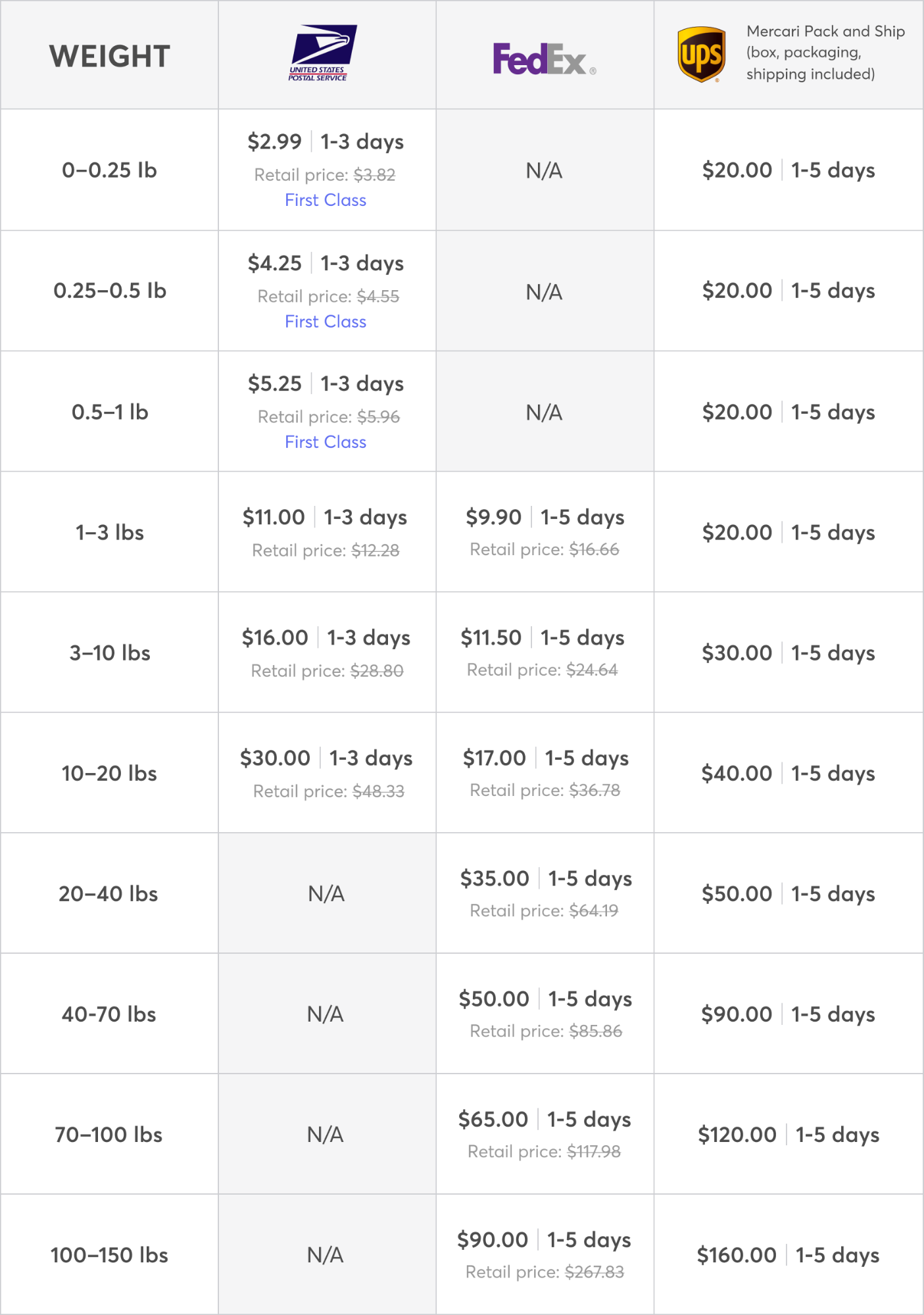924x1315 pixels.
Task: Click FedEx $50.00 rate for 40-70 lbs
Action: pyautogui.click(x=494, y=999)
